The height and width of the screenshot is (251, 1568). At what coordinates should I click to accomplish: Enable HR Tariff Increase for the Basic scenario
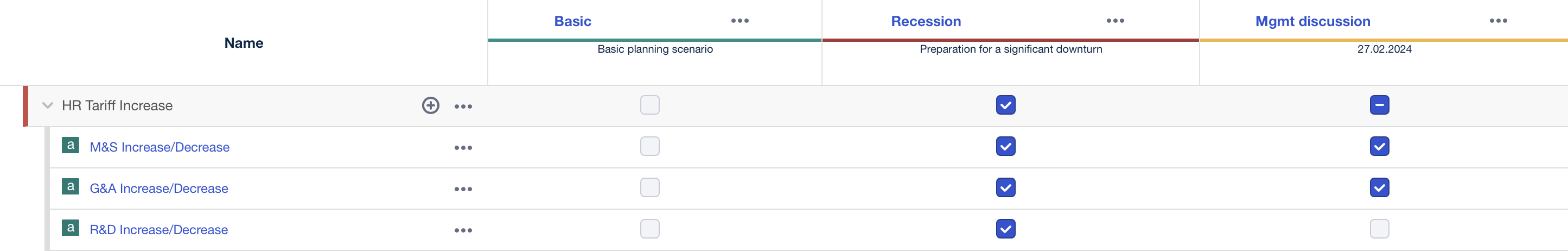coord(649,105)
